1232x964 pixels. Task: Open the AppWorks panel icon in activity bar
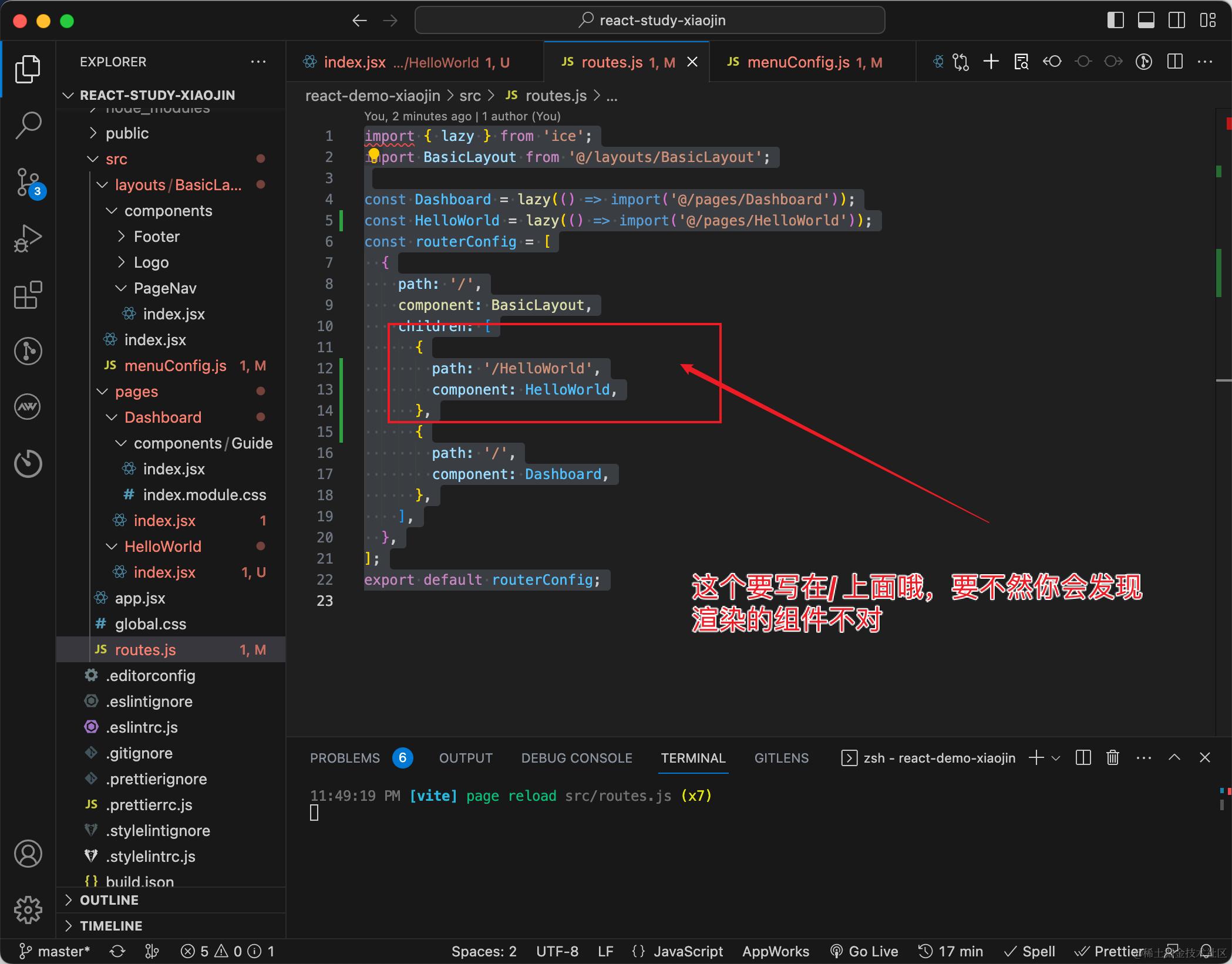(28, 407)
